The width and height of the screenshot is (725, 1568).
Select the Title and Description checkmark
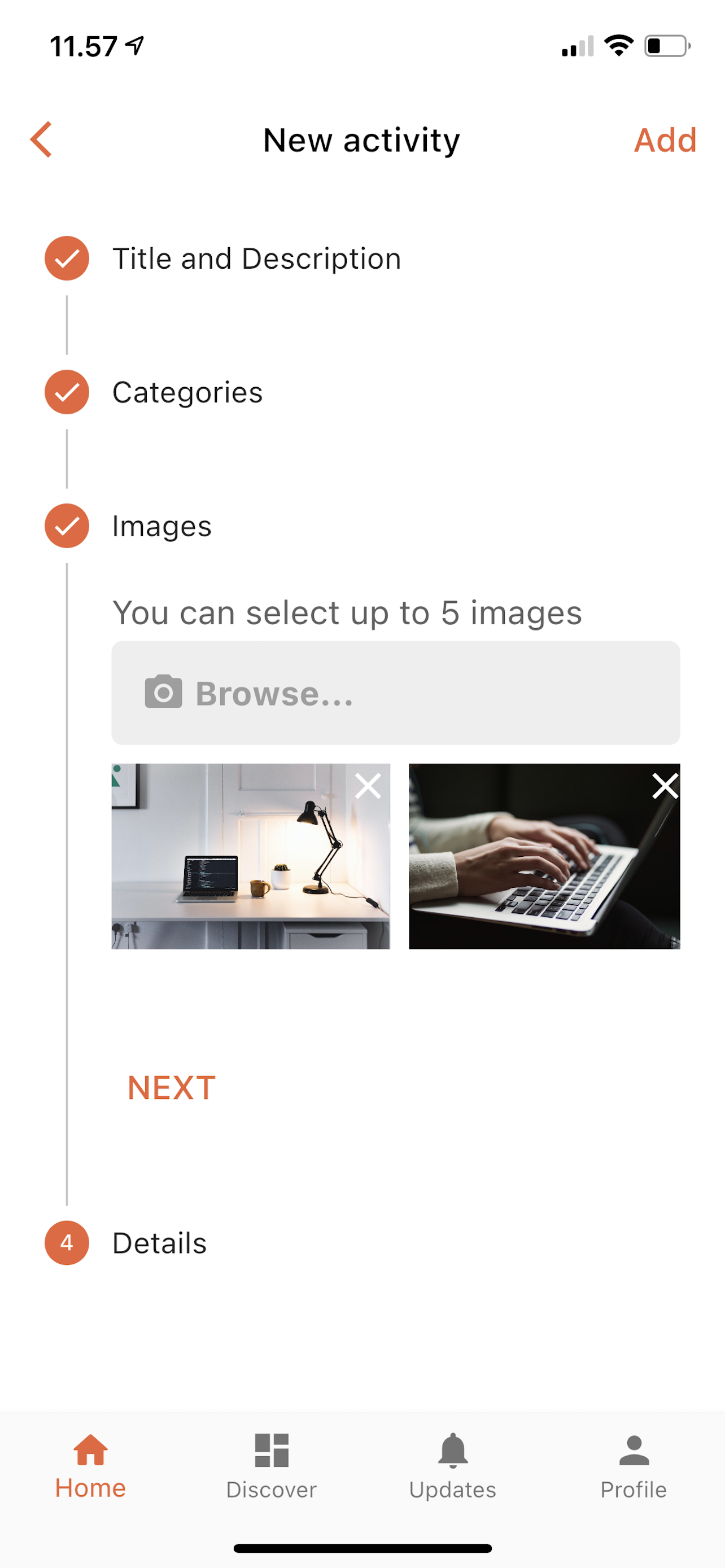[x=67, y=258]
